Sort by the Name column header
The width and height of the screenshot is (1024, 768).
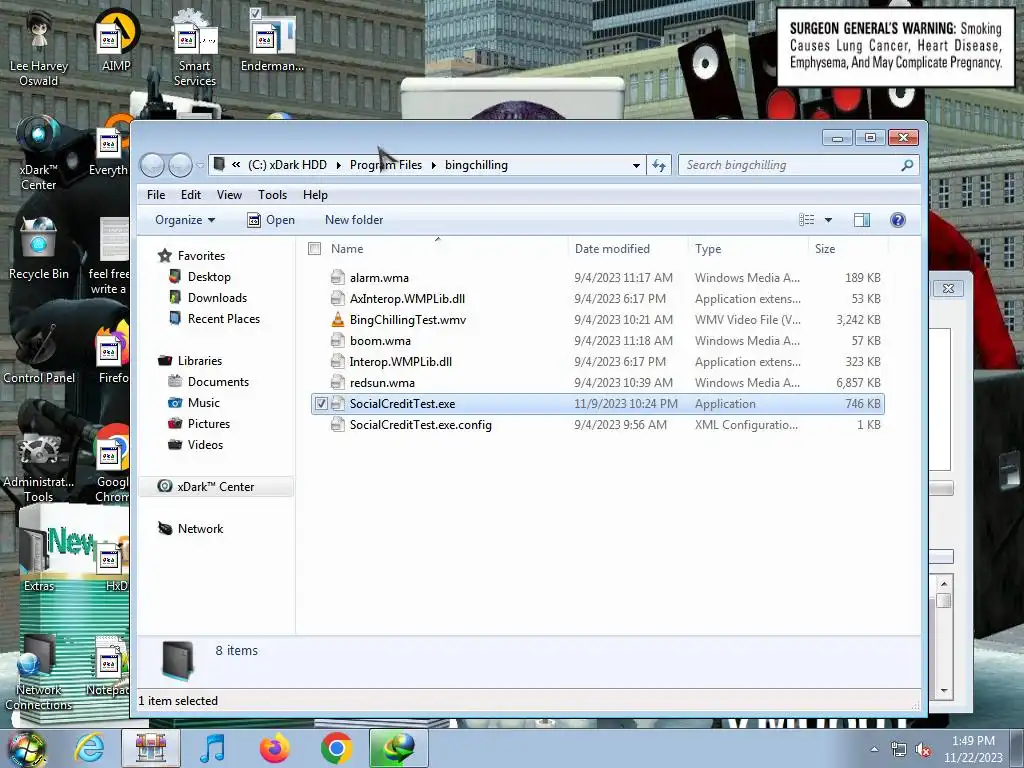[x=436, y=249]
